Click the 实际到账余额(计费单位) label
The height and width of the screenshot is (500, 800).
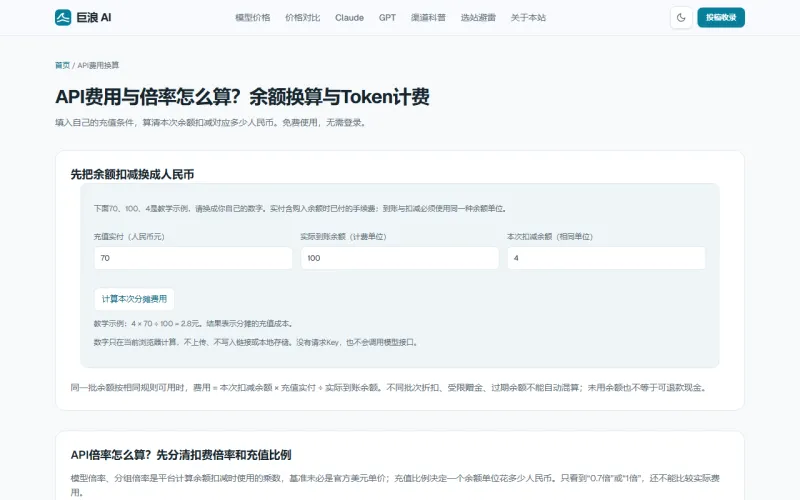coord(343,237)
